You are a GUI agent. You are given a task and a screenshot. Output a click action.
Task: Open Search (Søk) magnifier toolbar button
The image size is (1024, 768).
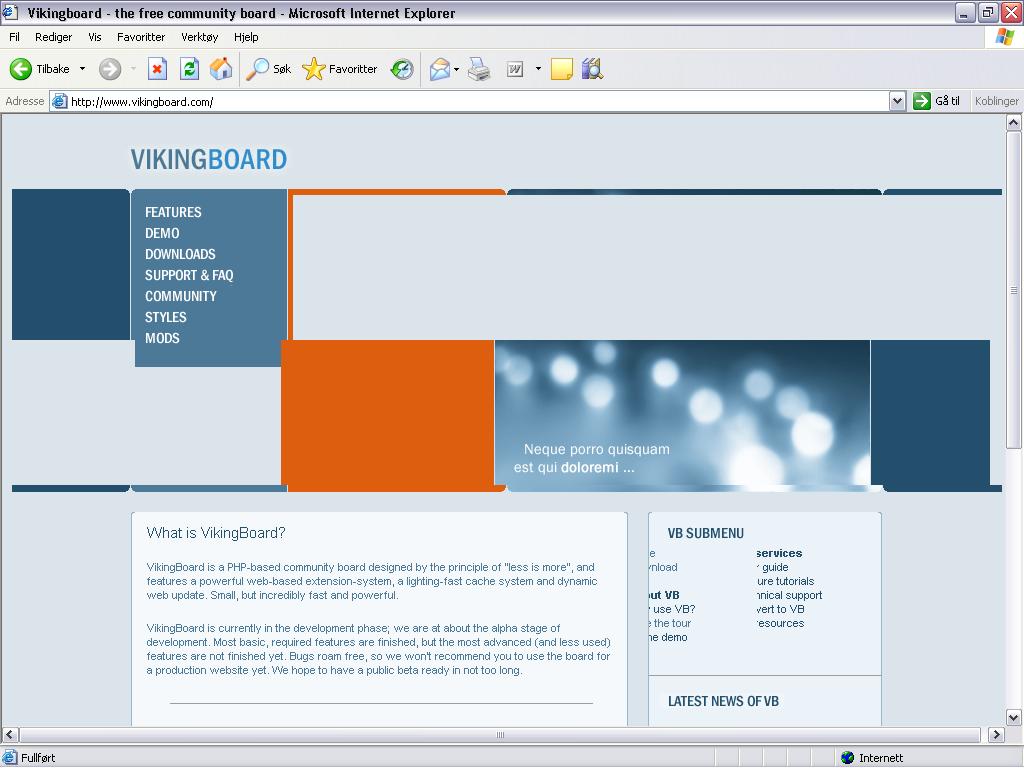pyautogui.click(x=268, y=69)
